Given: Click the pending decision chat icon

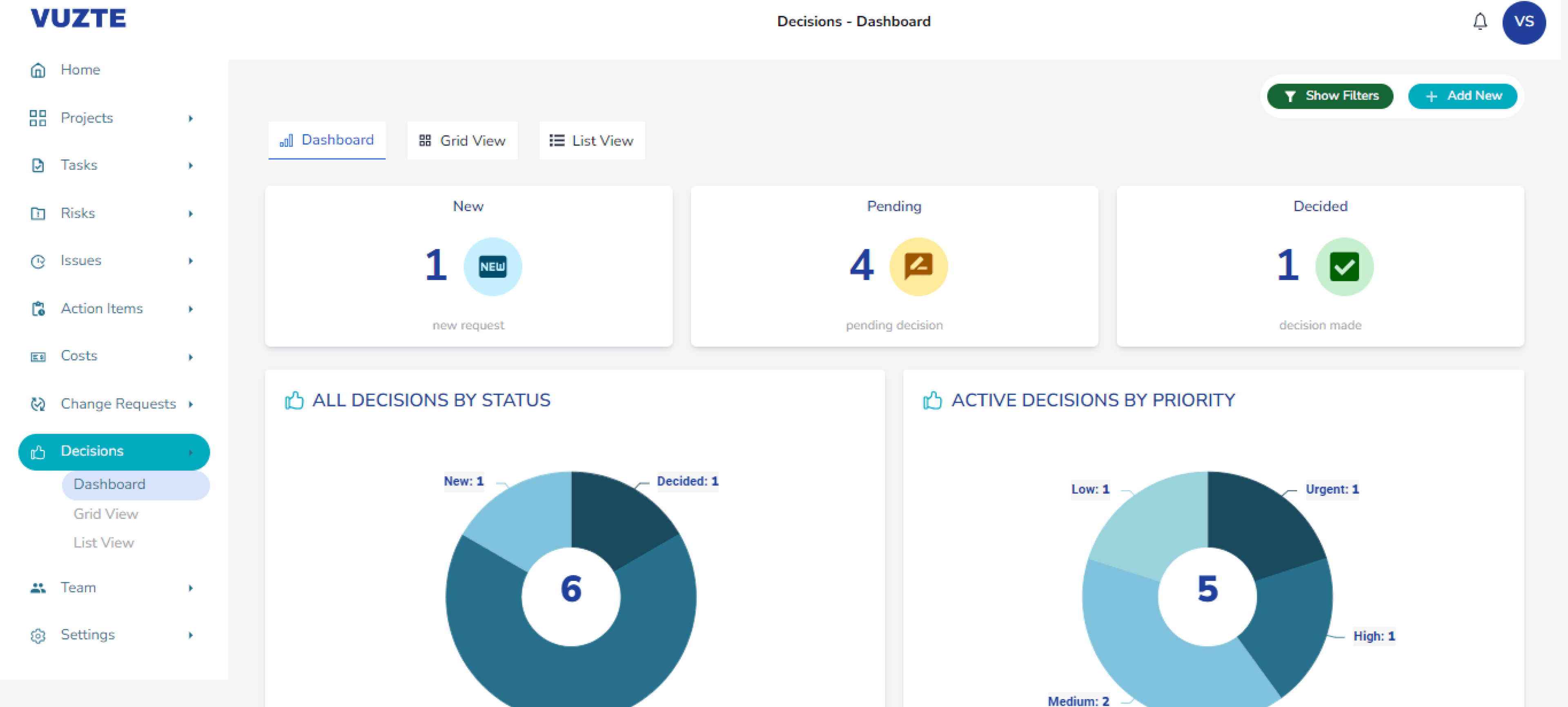Looking at the screenshot, I should coord(918,267).
